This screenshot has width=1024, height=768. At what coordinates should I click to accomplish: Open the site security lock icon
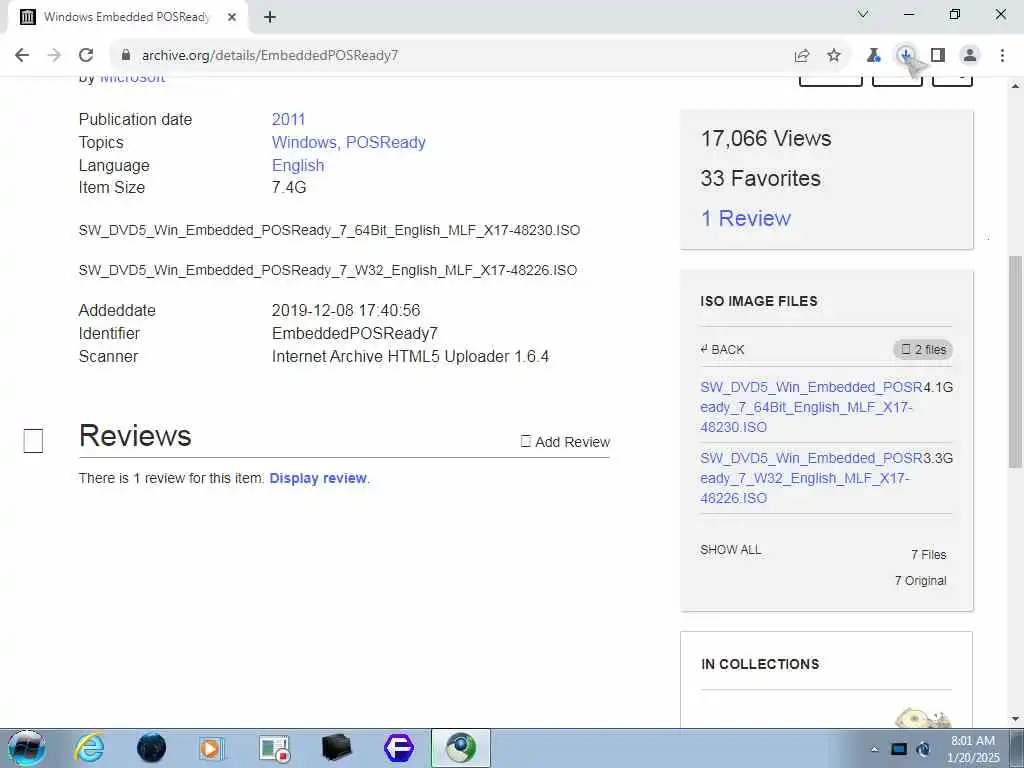[x=126, y=55]
